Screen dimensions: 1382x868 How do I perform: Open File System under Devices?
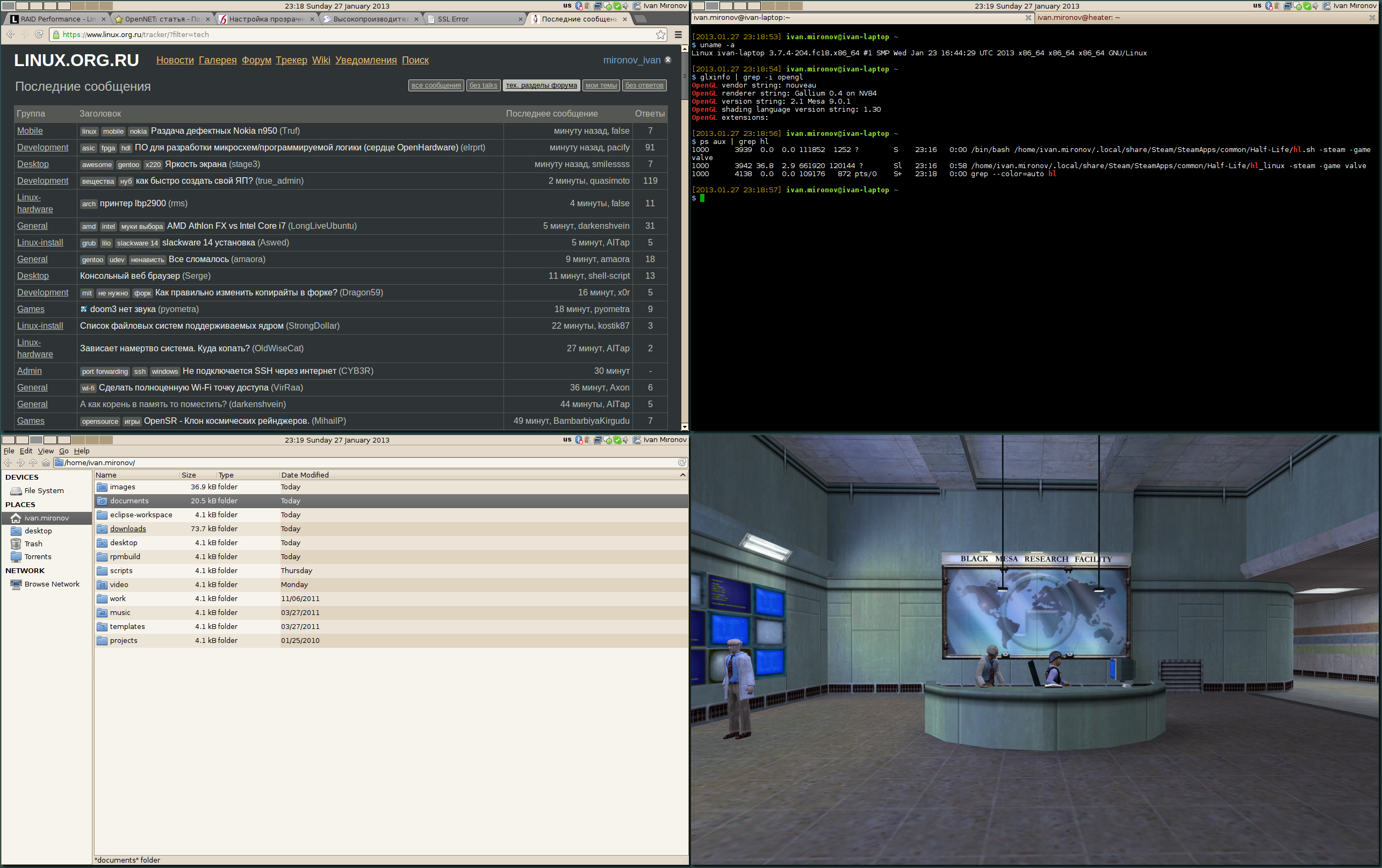[x=37, y=490]
